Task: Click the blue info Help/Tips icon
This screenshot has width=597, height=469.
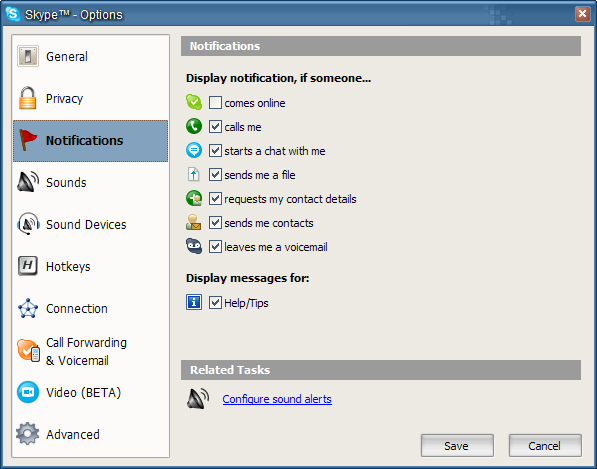Action: click(194, 302)
